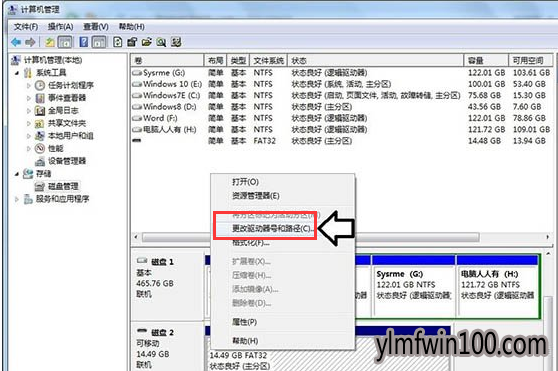Click the 任务计划程序 clock icon
Viewport: 558px width, 371px height.
click(x=40, y=85)
